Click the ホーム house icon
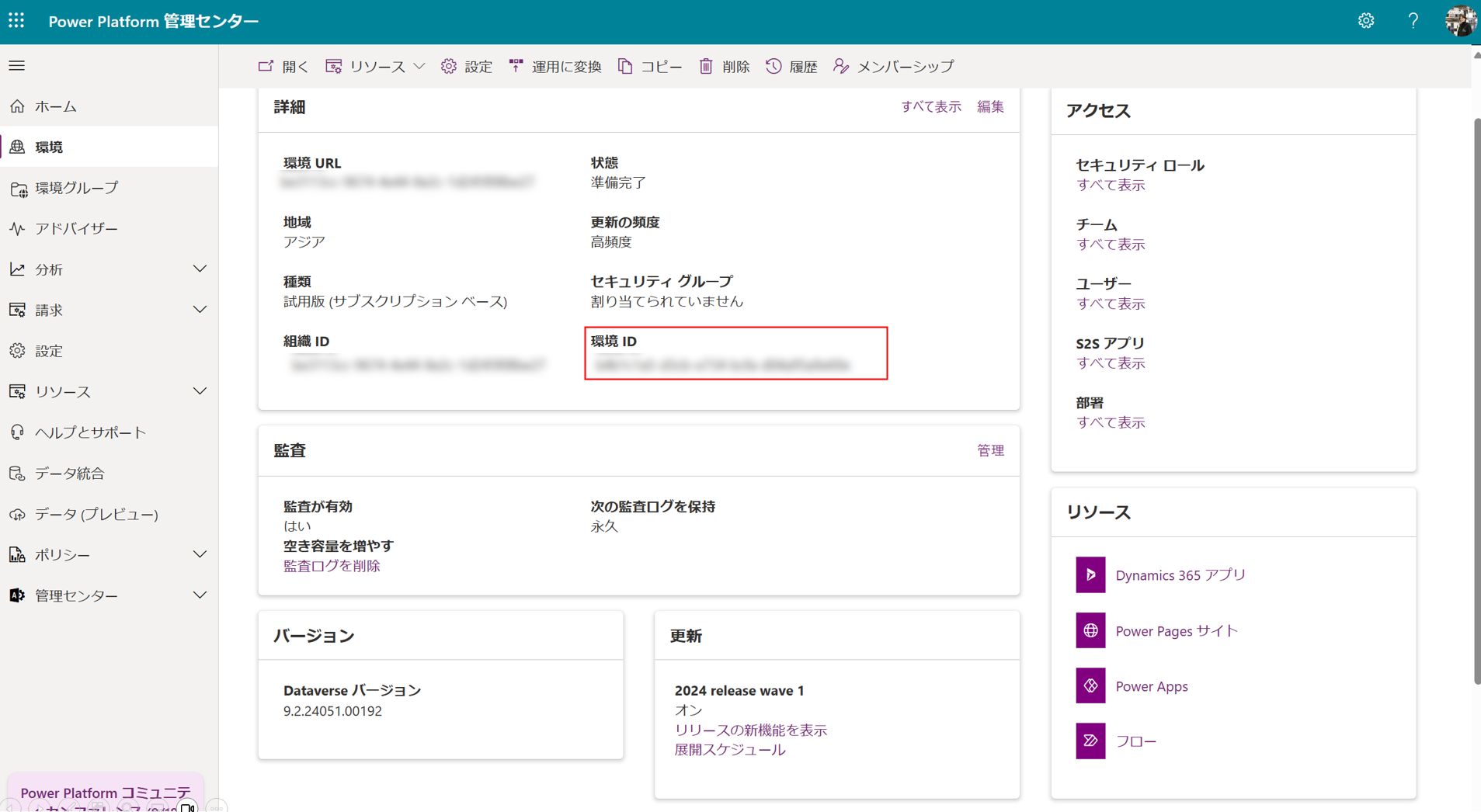 click(17, 106)
